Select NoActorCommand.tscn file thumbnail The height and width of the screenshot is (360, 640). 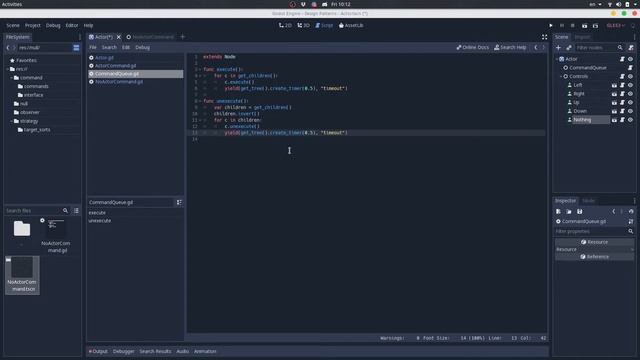tap(22, 275)
